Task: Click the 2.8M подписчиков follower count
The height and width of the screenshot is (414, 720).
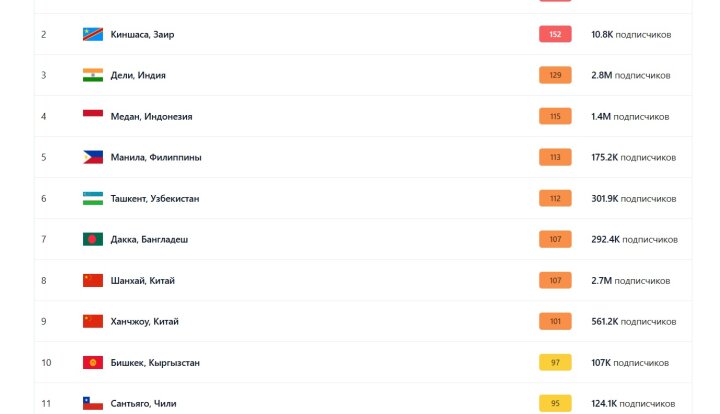Action: pyautogui.click(x=630, y=75)
